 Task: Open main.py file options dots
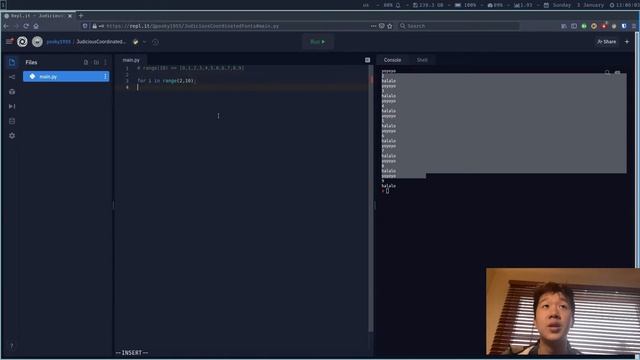point(105,76)
